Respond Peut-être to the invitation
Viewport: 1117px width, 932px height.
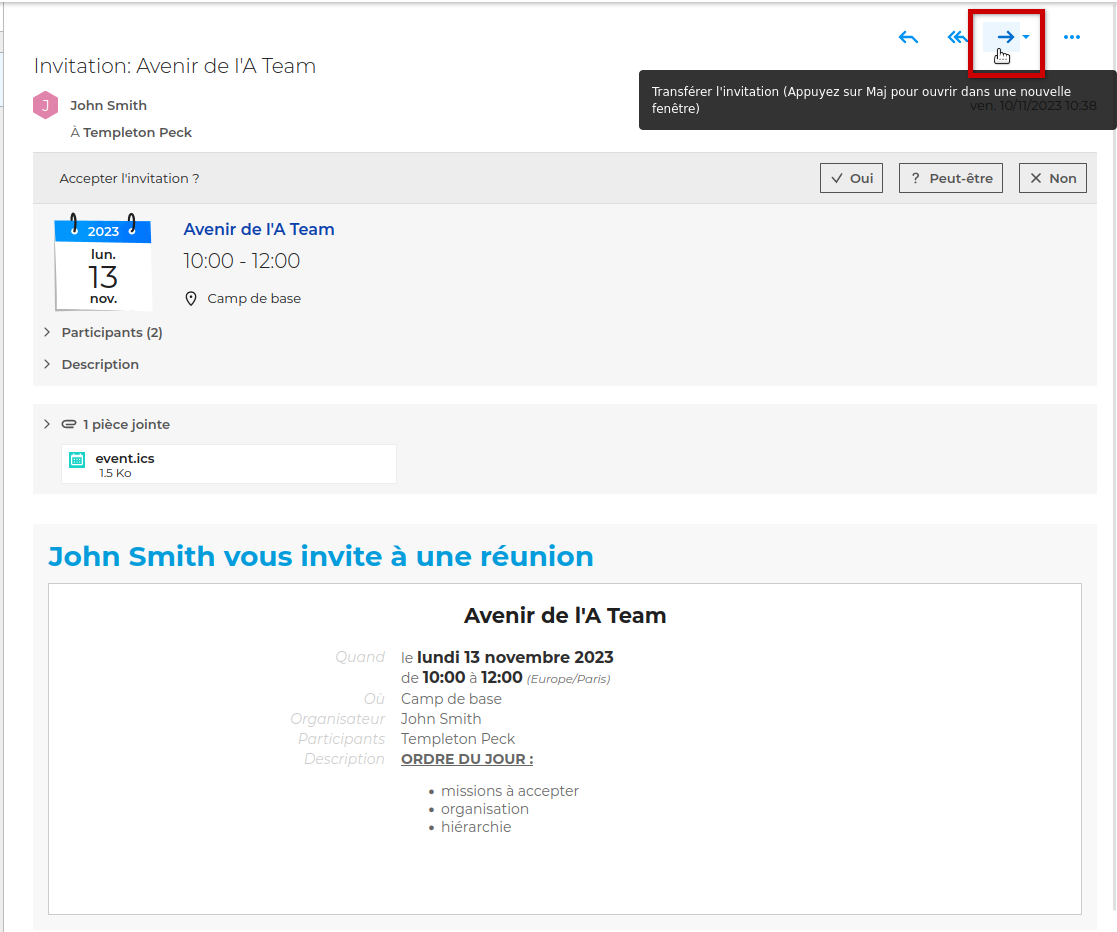point(950,178)
